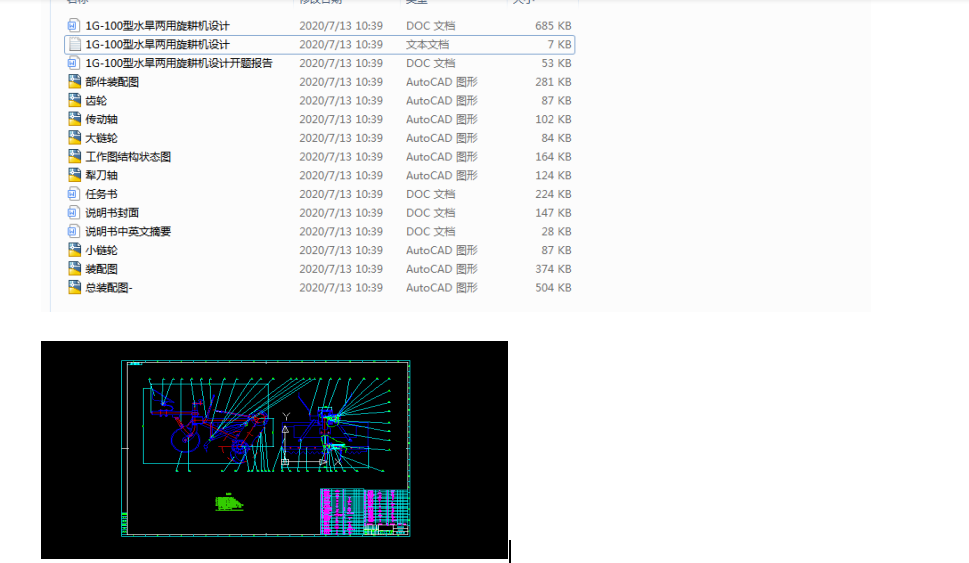This screenshot has width=969, height=563.
Task: Select the 小链轮 AutoCAD file icon
Action: click(x=74, y=250)
